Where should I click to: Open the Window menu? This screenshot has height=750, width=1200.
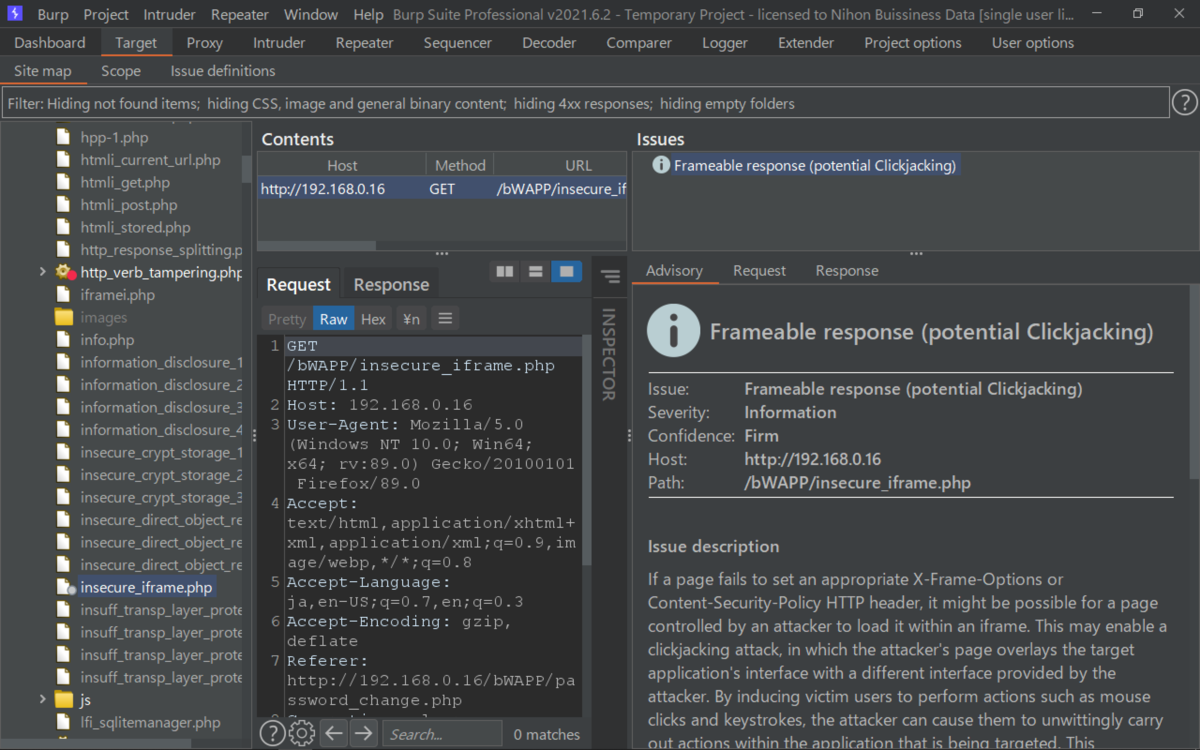coord(311,14)
